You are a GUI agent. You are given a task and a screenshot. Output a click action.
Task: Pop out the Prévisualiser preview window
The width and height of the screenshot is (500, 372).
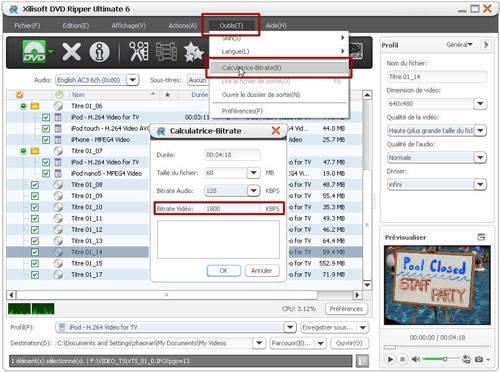click(x=481, y=237)
